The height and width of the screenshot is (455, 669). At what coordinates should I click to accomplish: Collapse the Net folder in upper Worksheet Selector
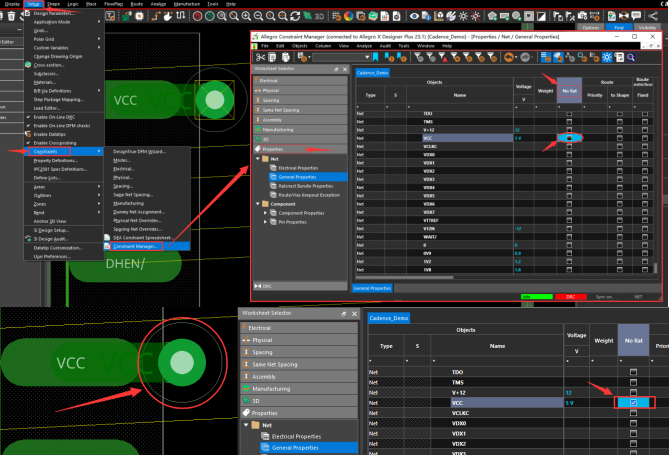click(258, 159)
